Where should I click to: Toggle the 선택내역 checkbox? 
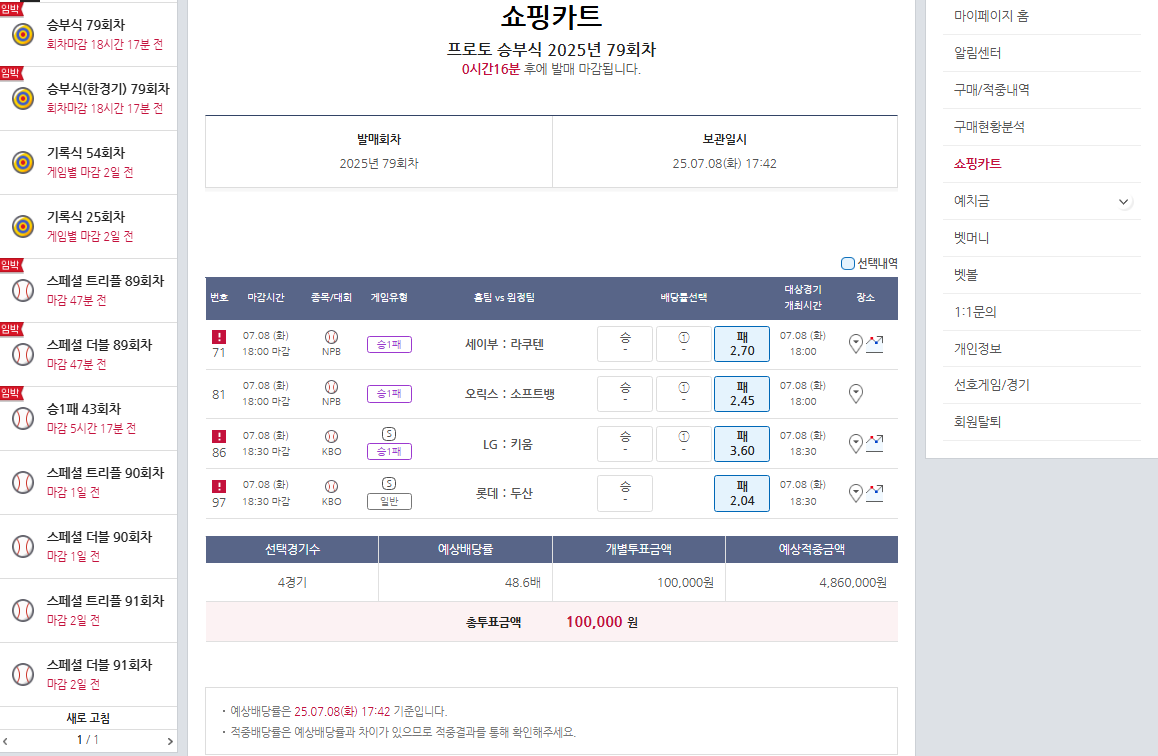848,264
